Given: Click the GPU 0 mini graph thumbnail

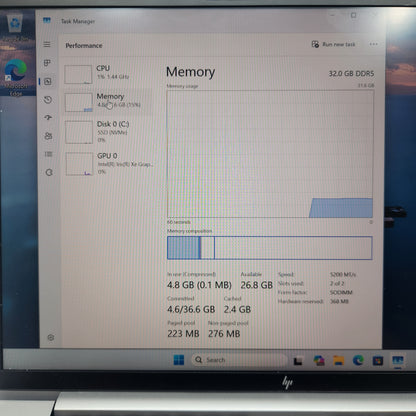Looking at the screenshot, I should pos(79,164).
